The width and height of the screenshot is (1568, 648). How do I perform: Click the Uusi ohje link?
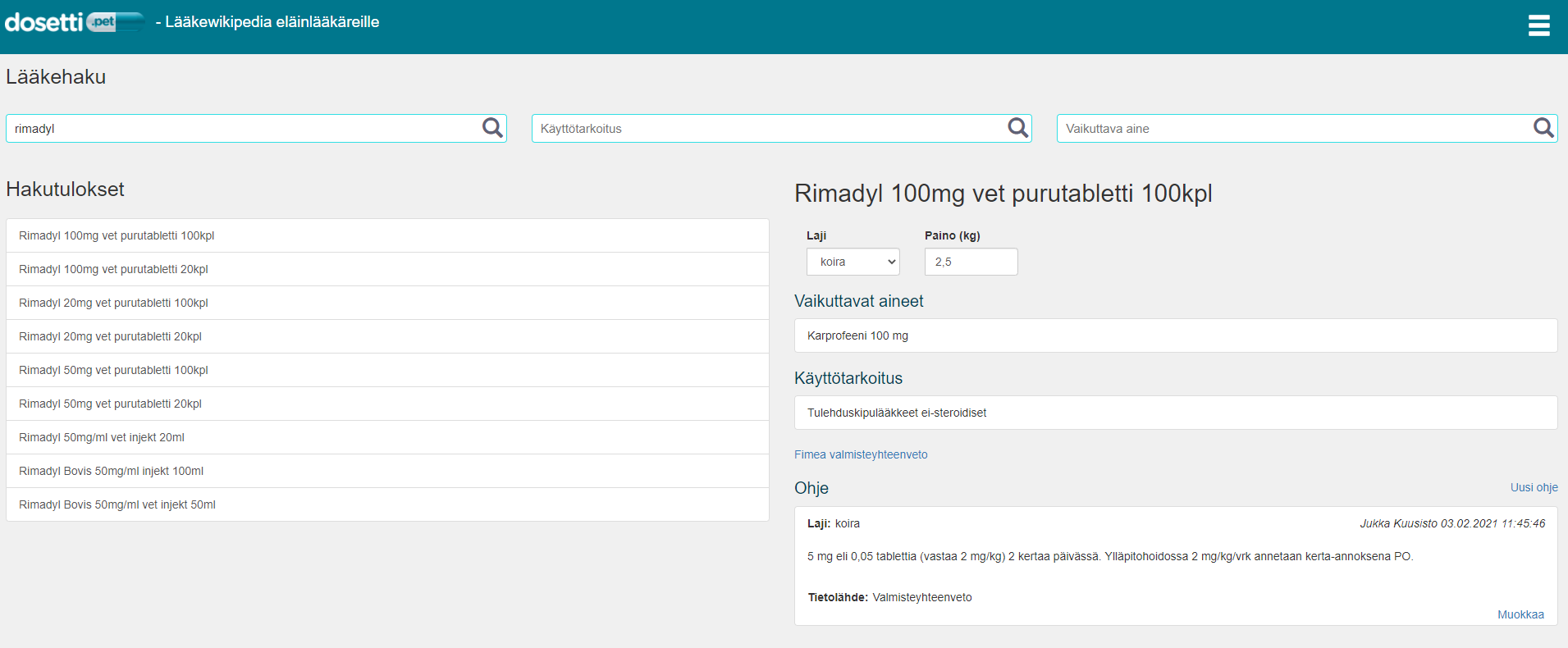point(1534,487)
